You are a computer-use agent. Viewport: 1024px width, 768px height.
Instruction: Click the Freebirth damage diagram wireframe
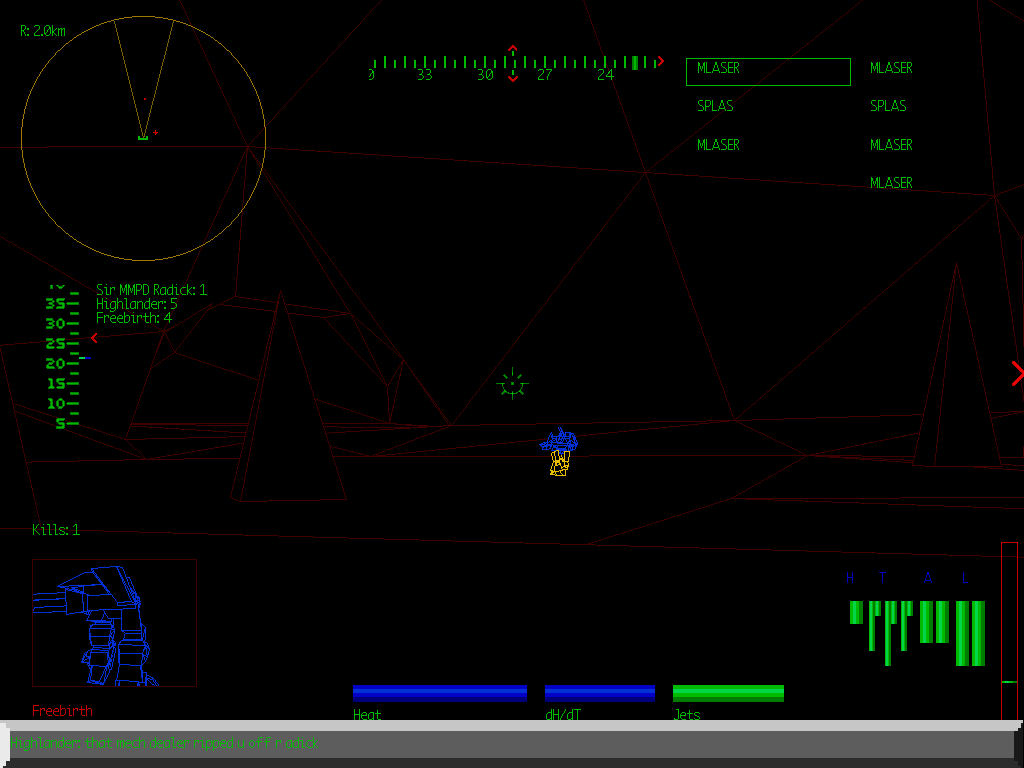(115, 620)
